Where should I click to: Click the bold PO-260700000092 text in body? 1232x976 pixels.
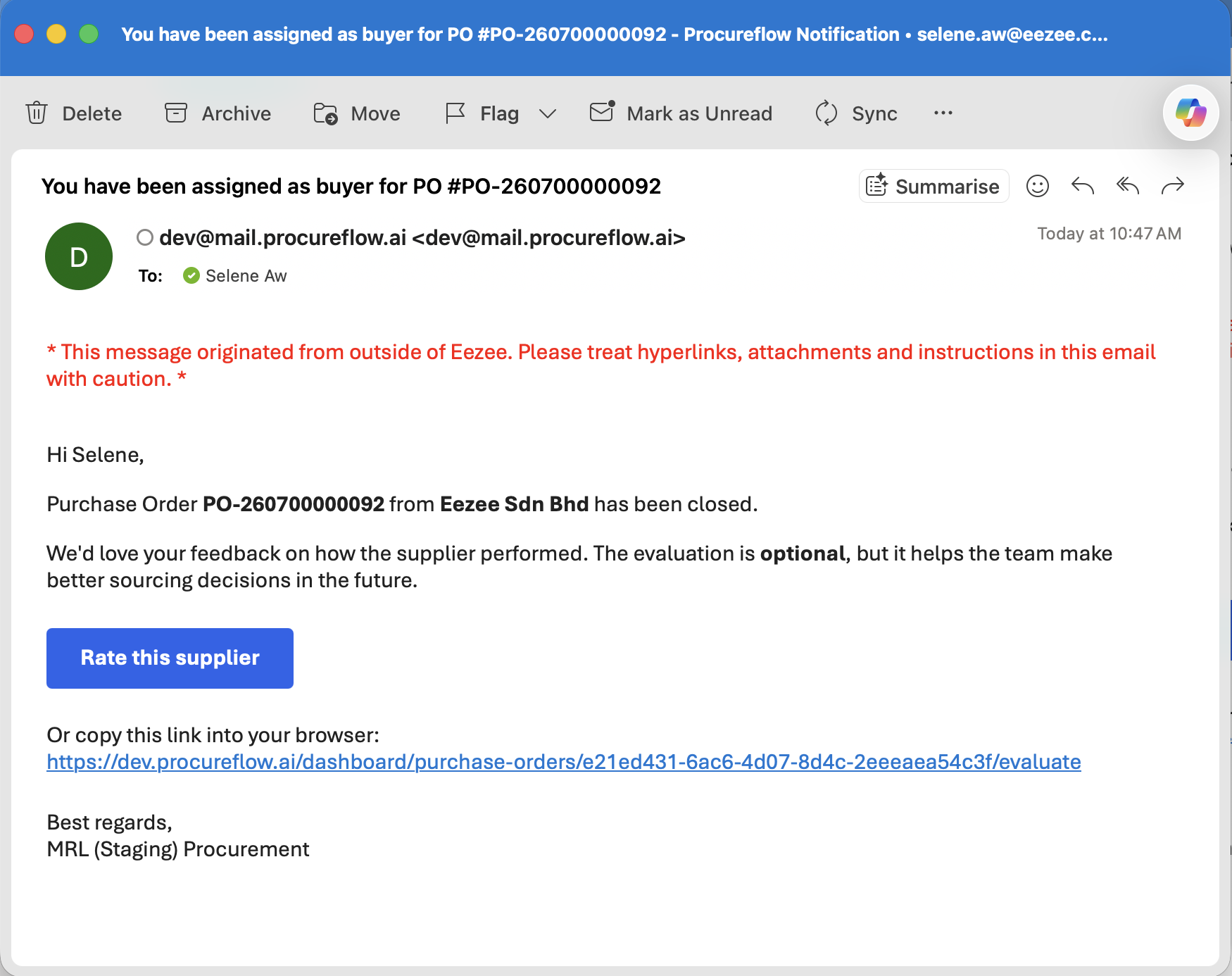[x=294, y=504]
